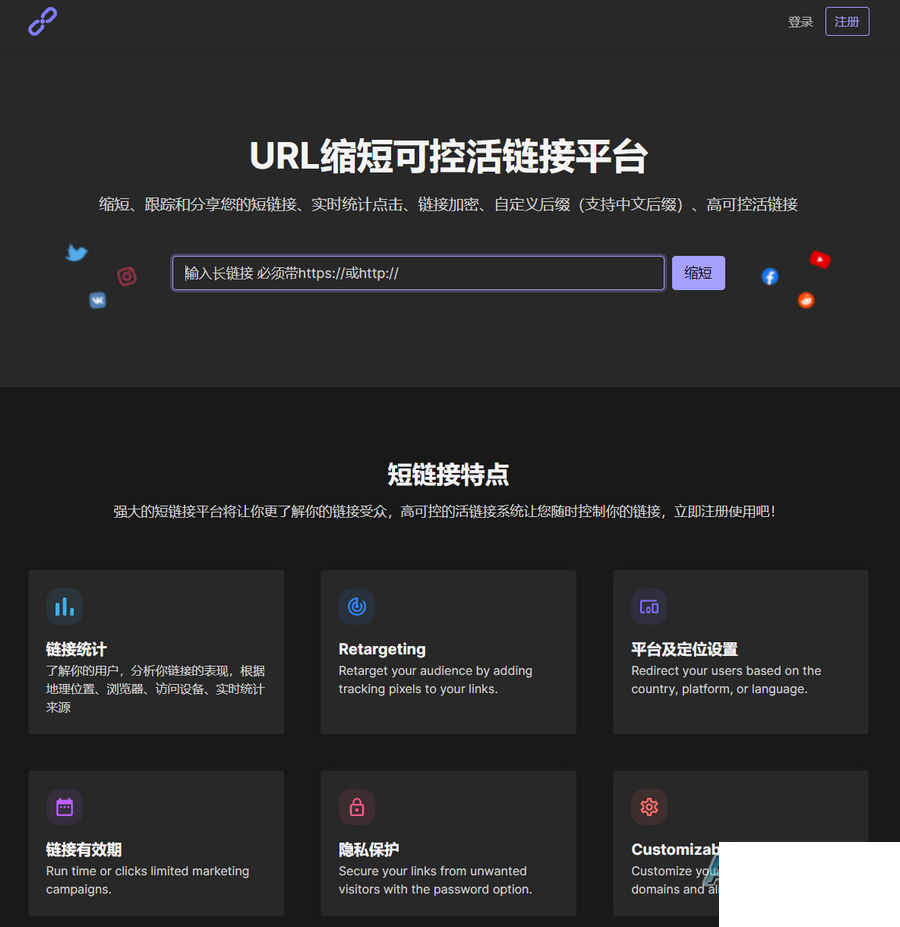
Task: Click the Twitter bird icon
Action: click(x=76, y=253)
